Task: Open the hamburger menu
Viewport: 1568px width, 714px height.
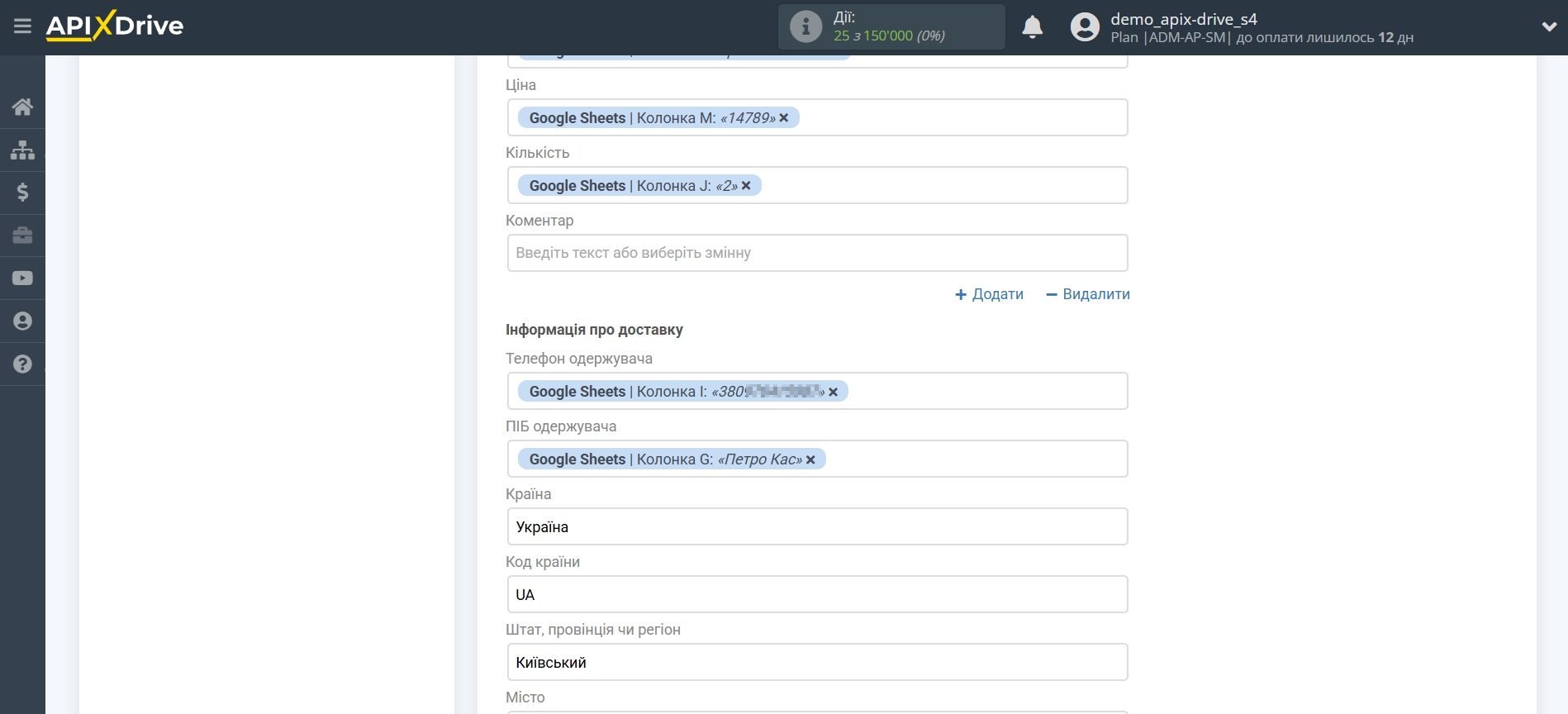Action: coord(22,26)
